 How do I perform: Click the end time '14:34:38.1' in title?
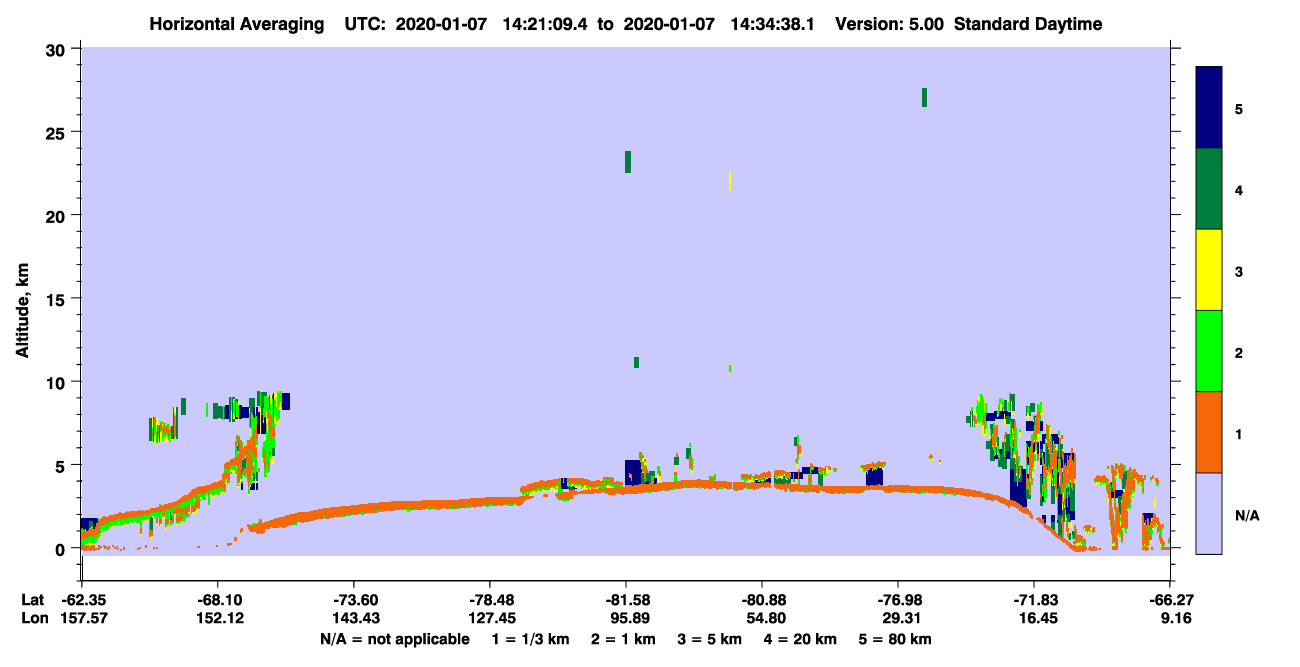774,24
